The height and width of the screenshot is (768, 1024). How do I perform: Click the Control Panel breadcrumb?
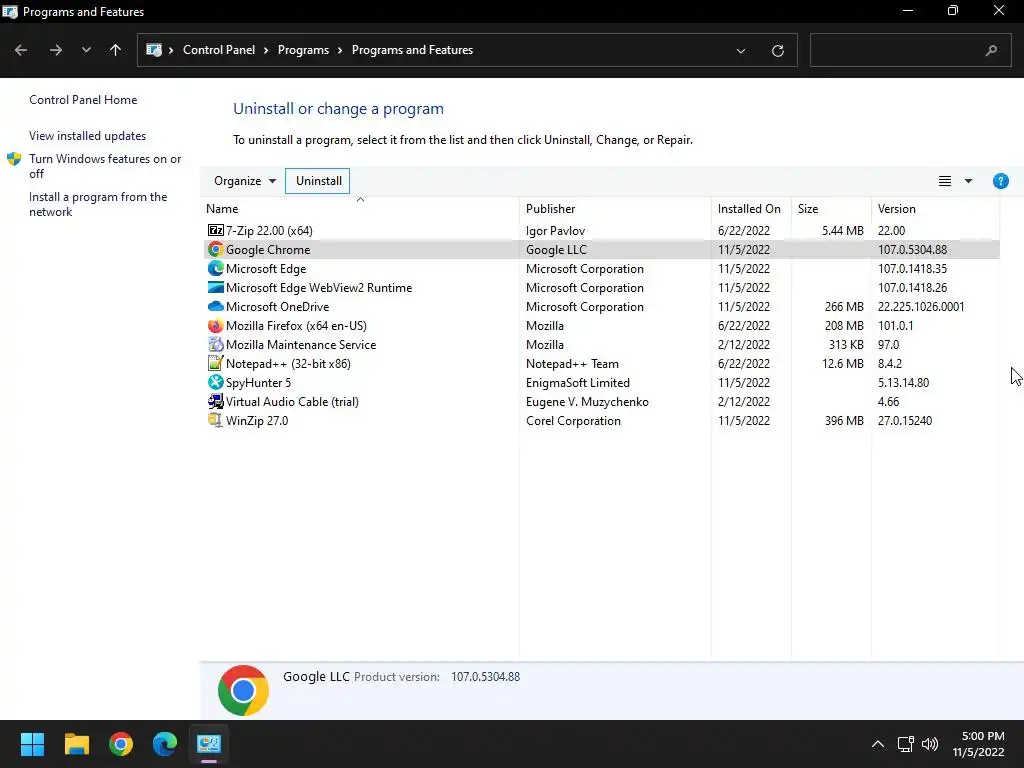click(x=219, y=50)
